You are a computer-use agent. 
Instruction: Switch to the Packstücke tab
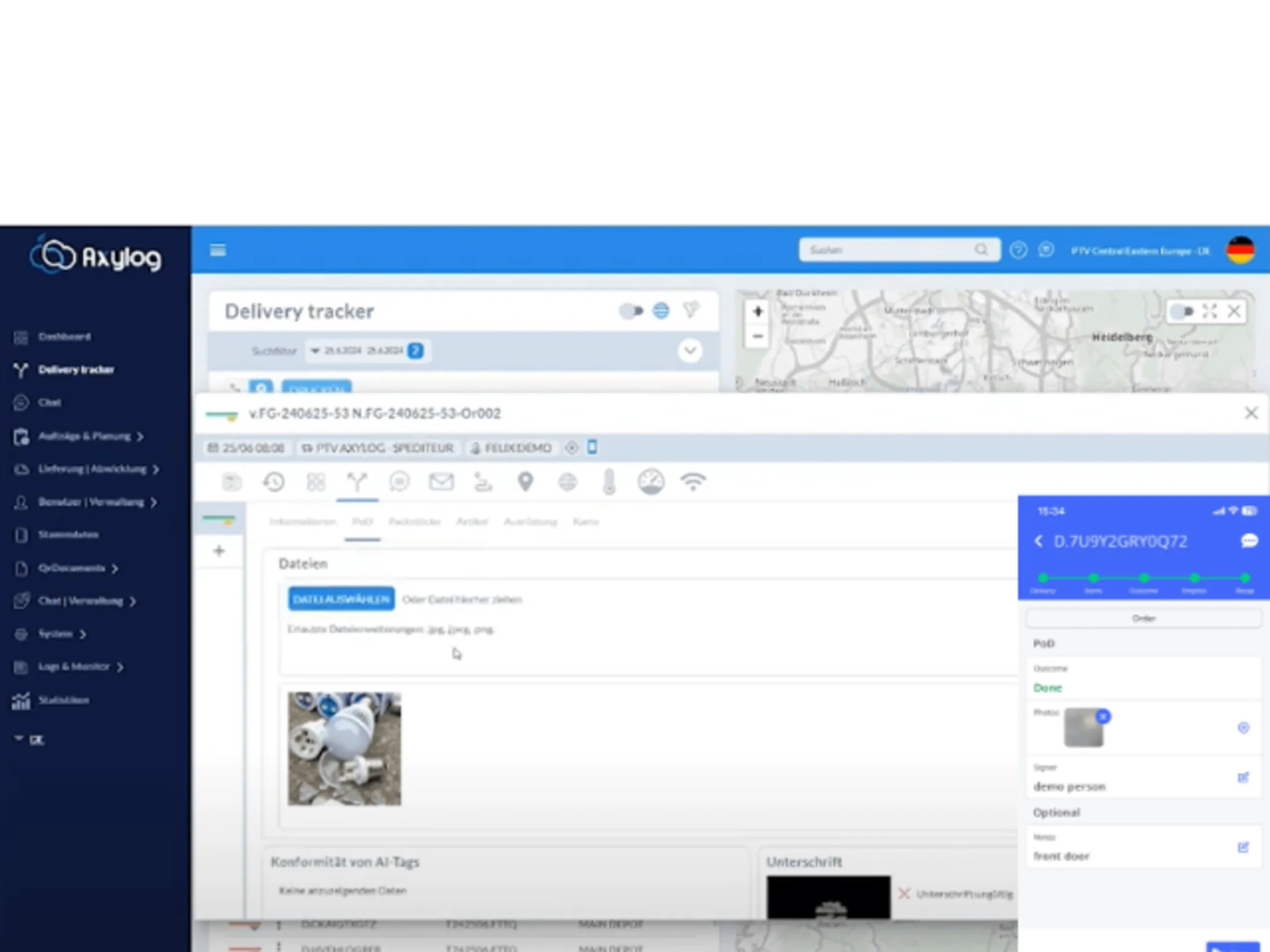click(x=415, y=522)
